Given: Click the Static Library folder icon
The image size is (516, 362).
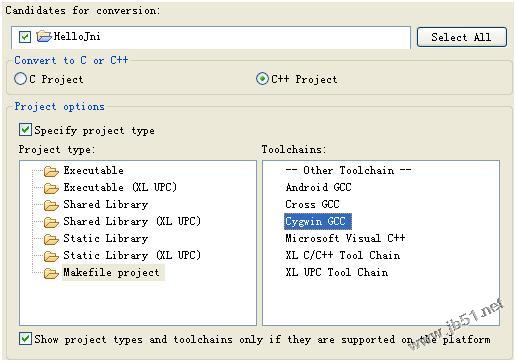Looking at the screenshot, I should pos(51,239).
